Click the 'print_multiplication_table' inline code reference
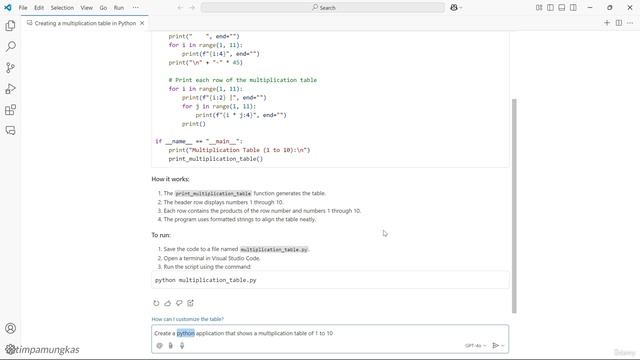640x360 pixels. point(213,193)
